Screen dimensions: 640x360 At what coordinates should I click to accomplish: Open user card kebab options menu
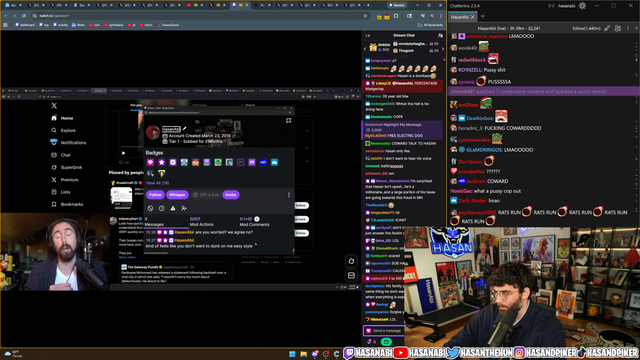pos(289,195)
